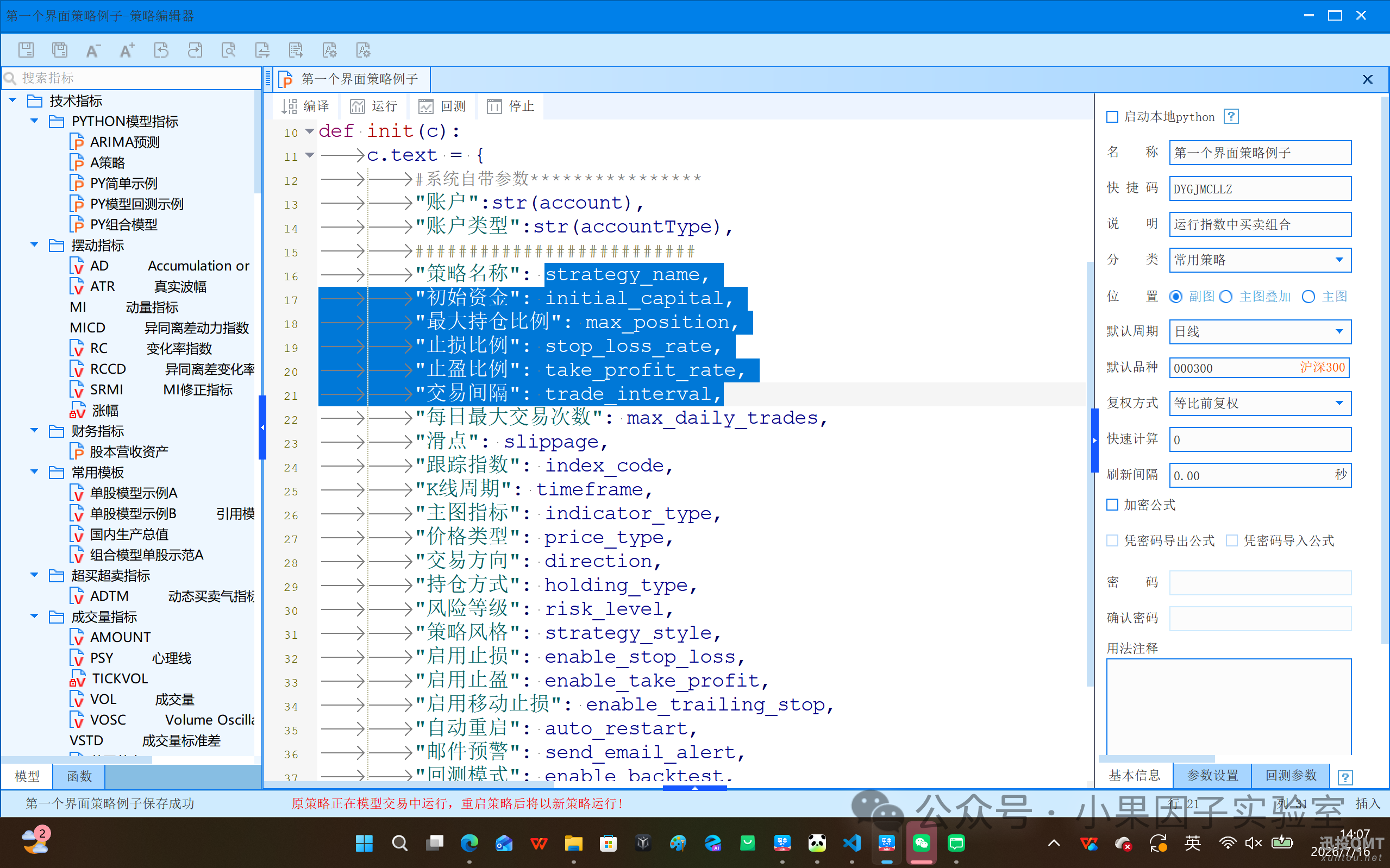Switch to the 回测参数 tab

pyautogui.click(x=1291, y=776)
